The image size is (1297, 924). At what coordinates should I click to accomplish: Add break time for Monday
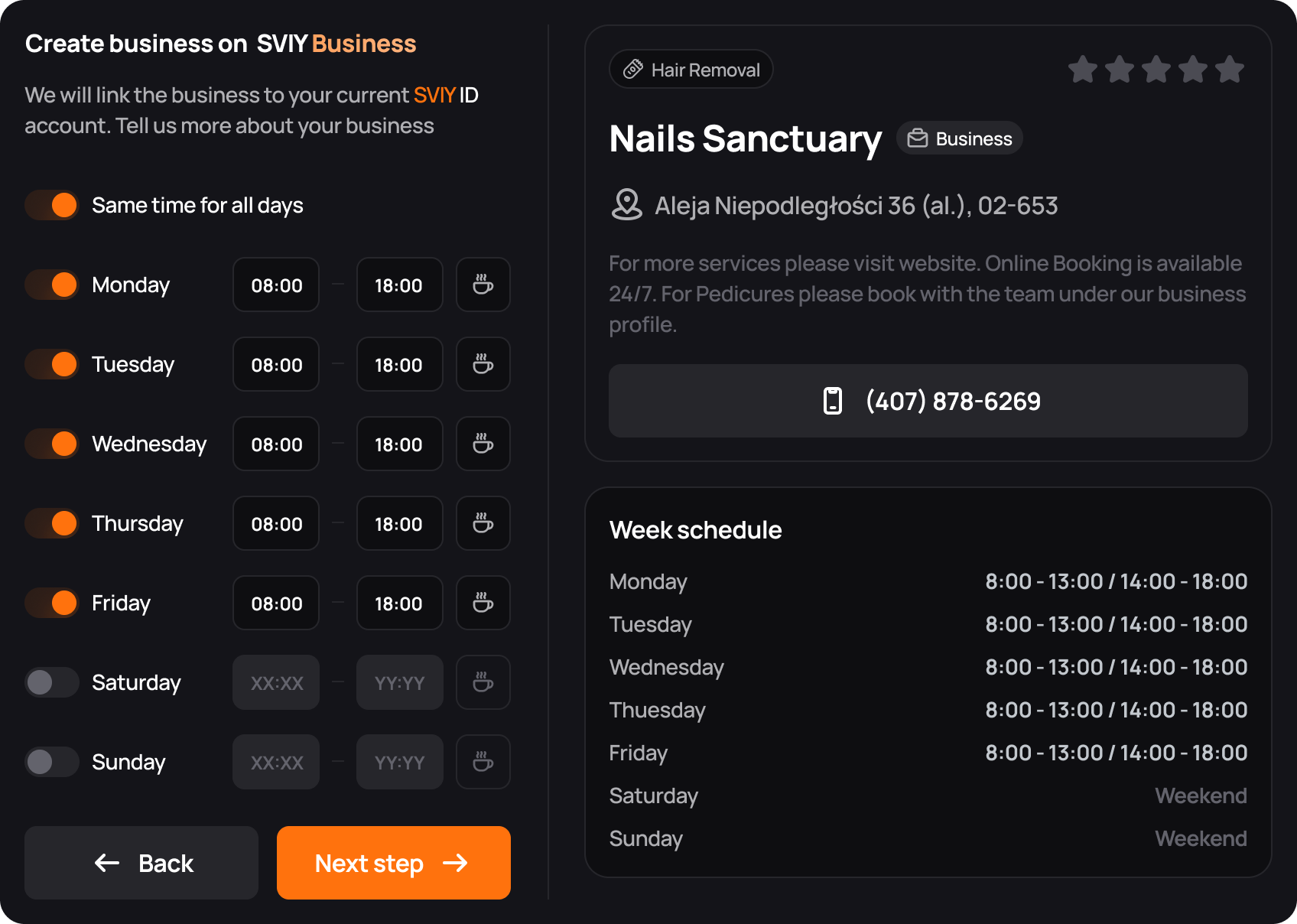point(483,285)
